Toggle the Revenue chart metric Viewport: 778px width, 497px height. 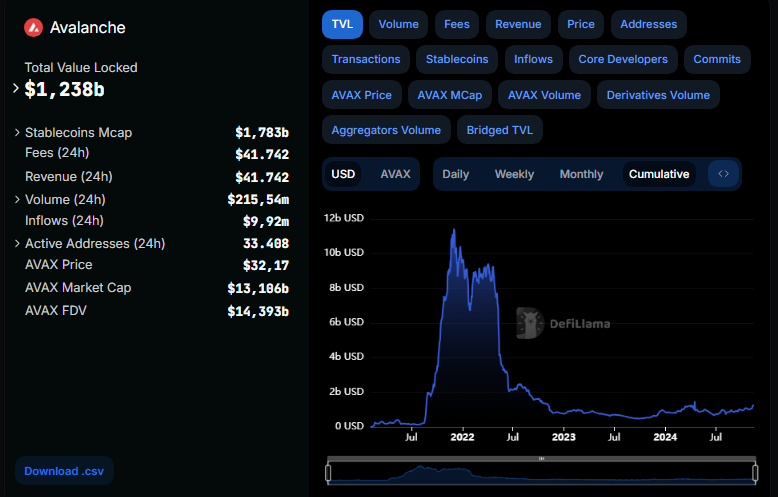518,24
